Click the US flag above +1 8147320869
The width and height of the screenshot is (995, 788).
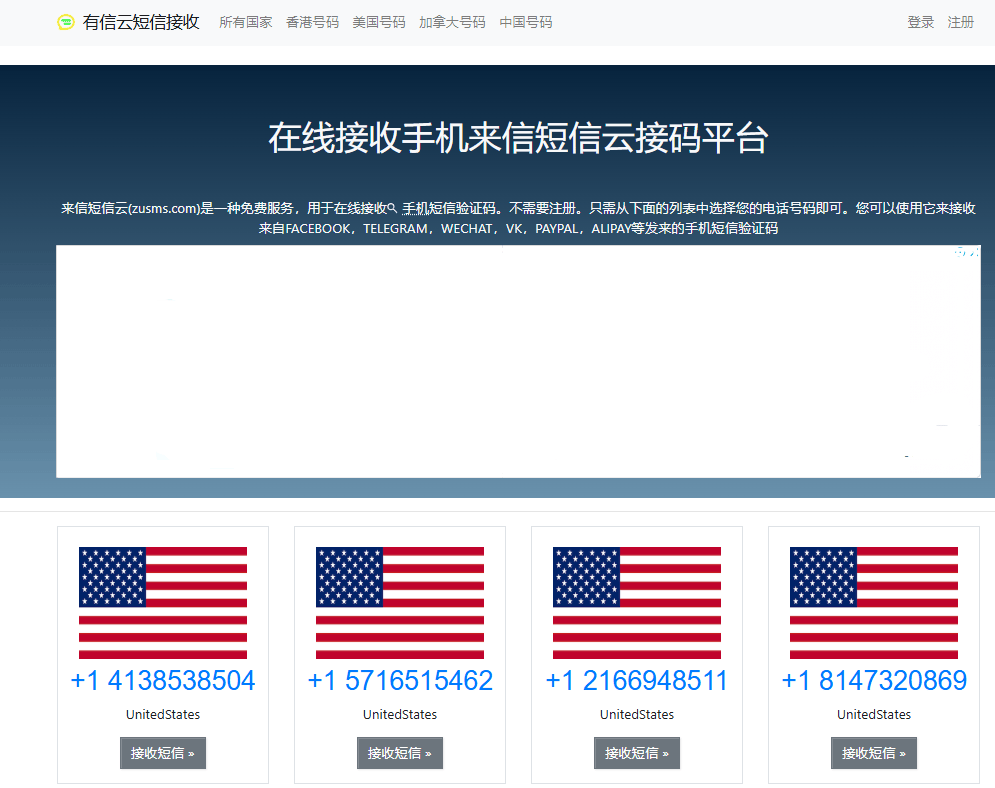874,603
